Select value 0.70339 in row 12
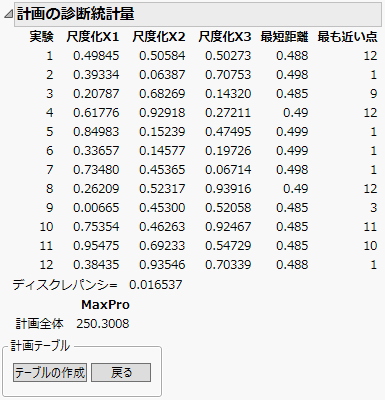Screen dimensions: 385x400 click(228, 265)
